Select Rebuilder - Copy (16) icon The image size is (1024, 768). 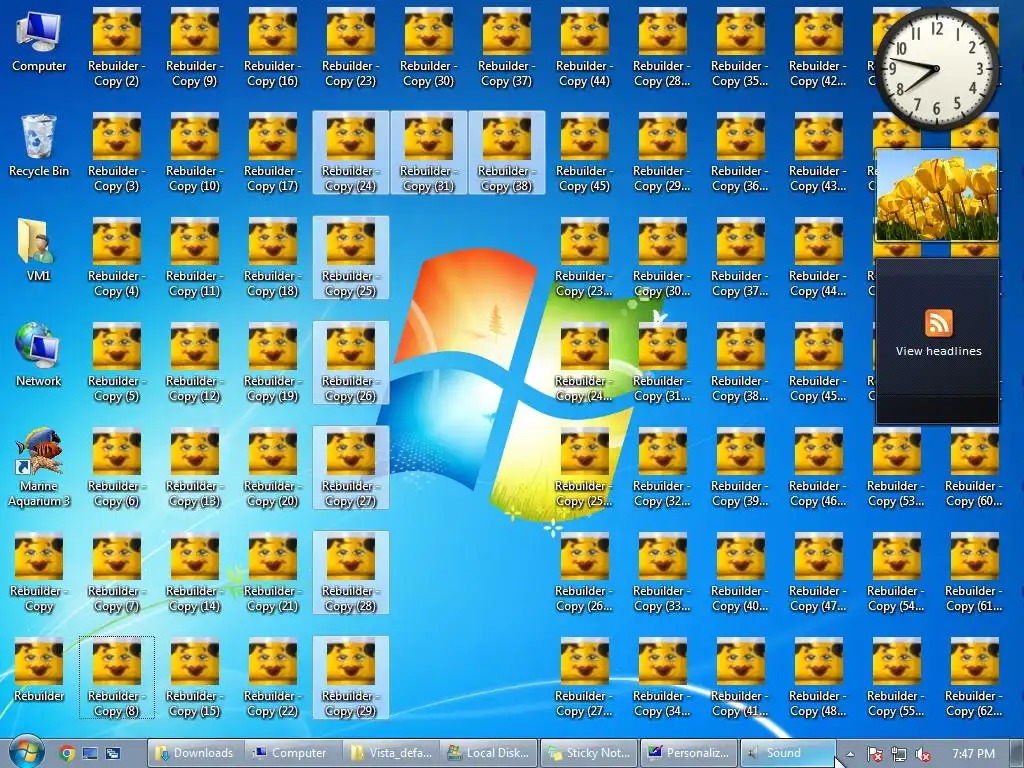[272, 48]
